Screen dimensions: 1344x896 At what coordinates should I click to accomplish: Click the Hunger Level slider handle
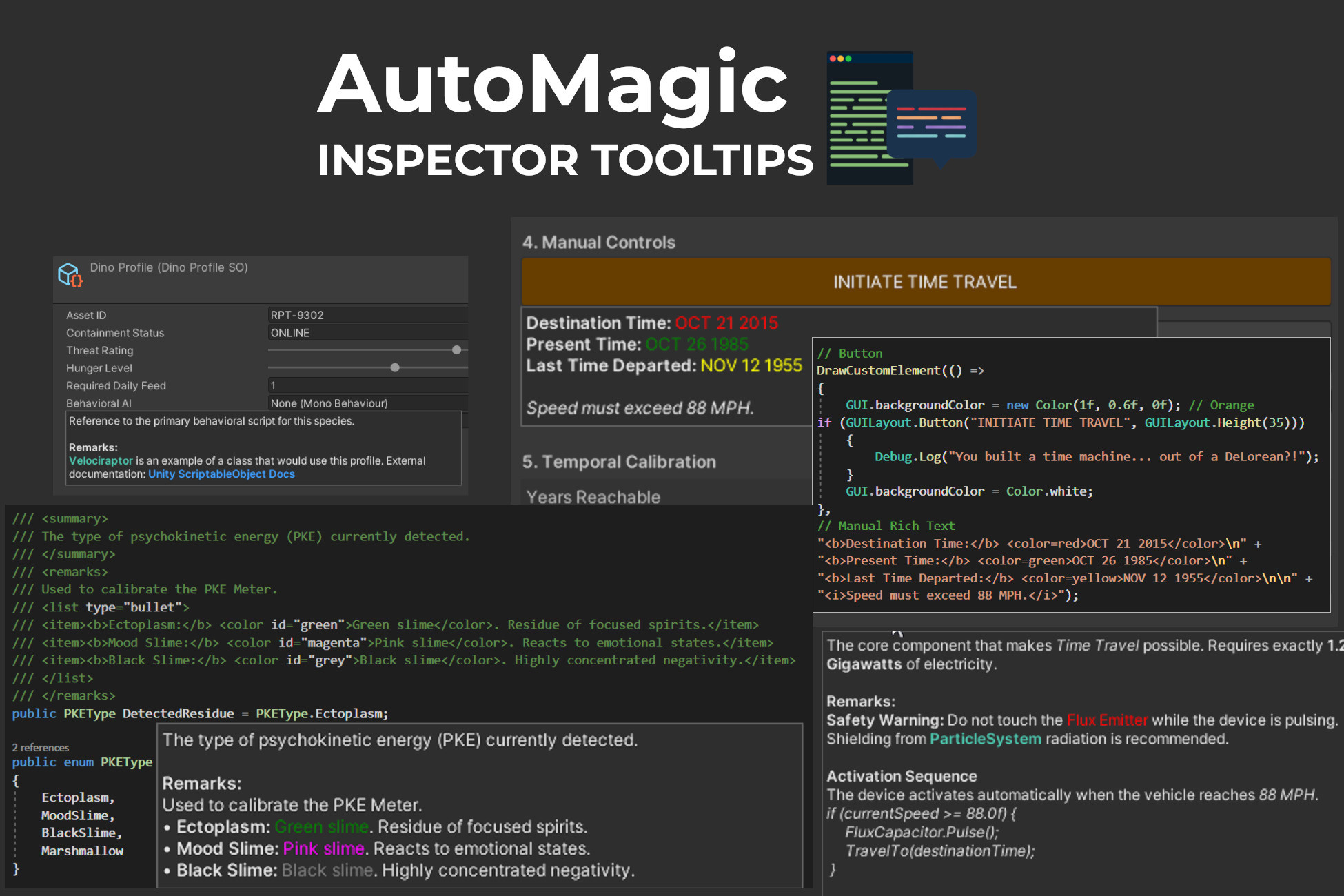point(395,368)
